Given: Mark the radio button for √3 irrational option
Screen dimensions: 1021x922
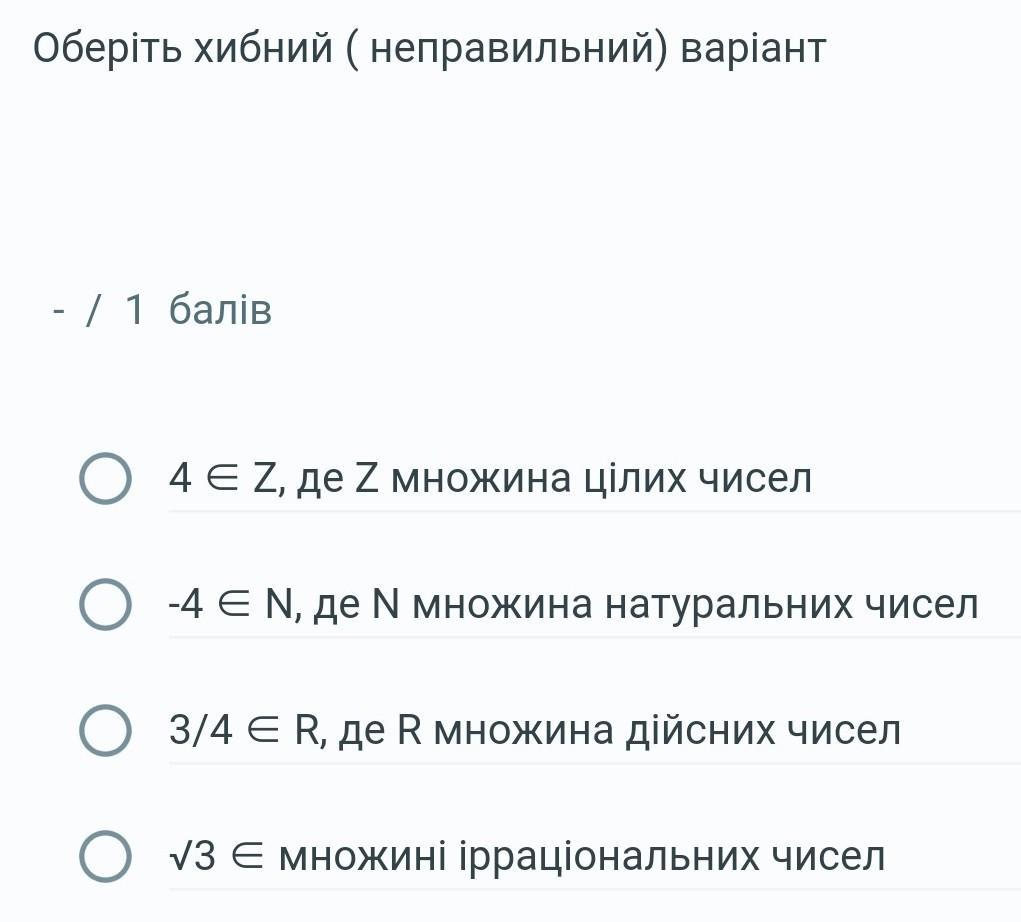Looking at the screenshot, I should (x=105, y=857).
